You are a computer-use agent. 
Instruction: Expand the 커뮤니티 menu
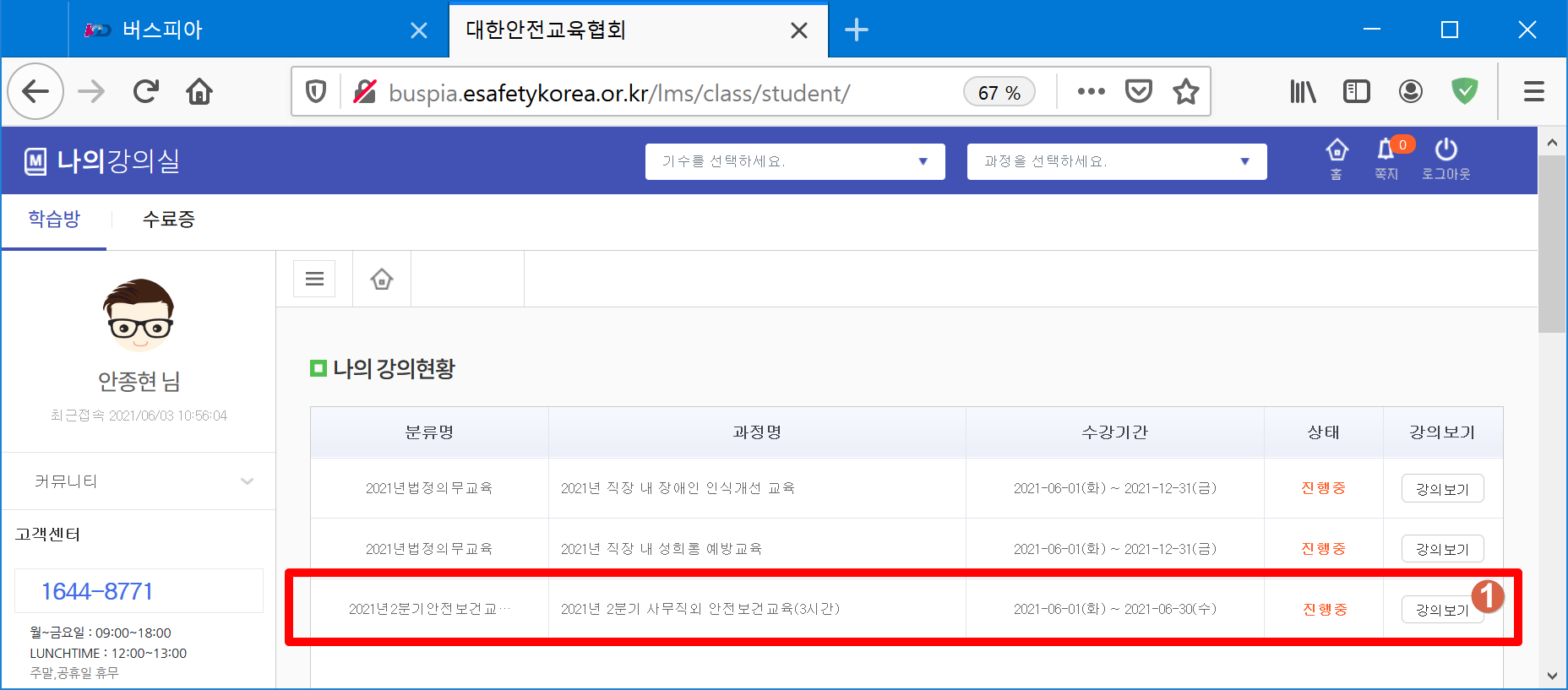pyautogui.click(x=139, y=481)
